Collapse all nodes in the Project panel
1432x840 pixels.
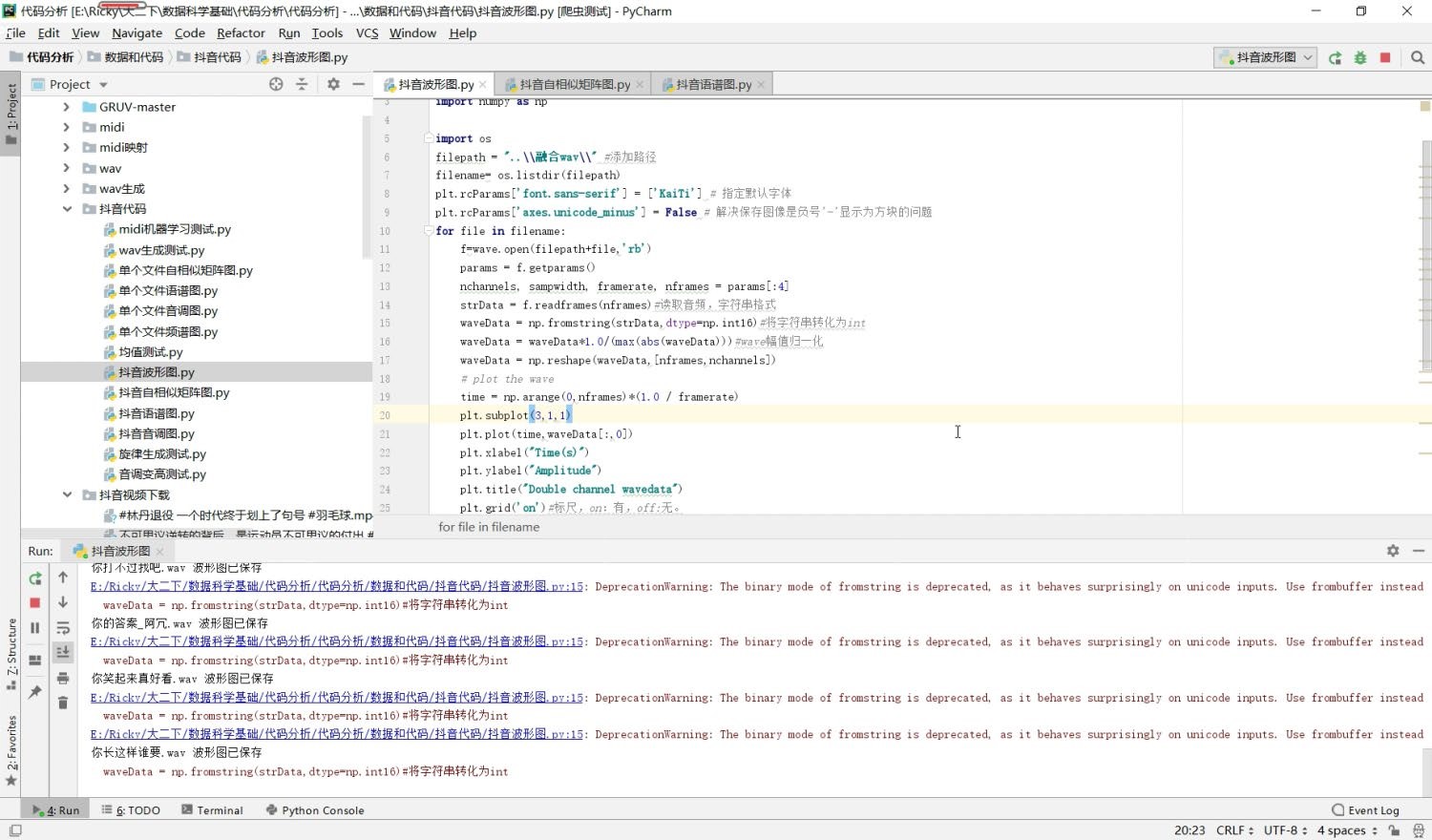[302, 84]
